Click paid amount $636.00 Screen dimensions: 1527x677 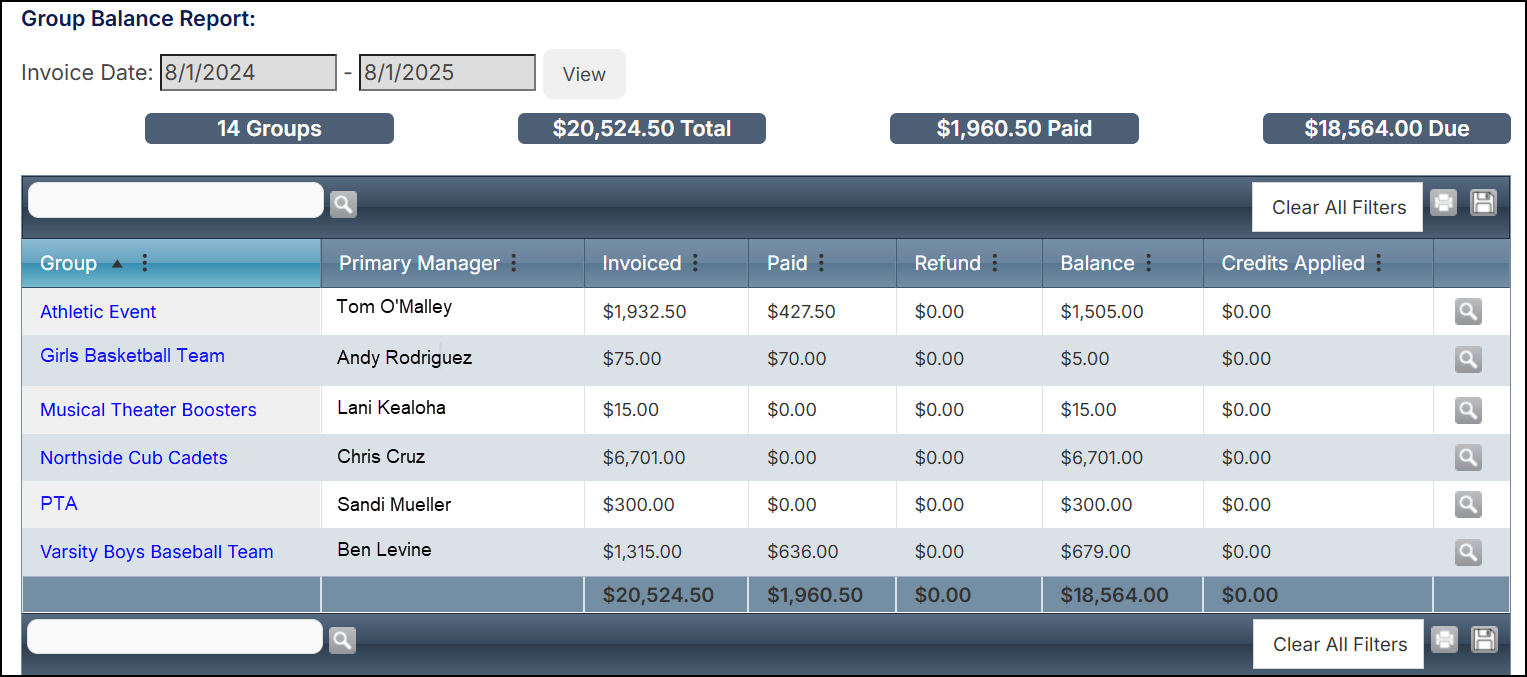(802, 552)
